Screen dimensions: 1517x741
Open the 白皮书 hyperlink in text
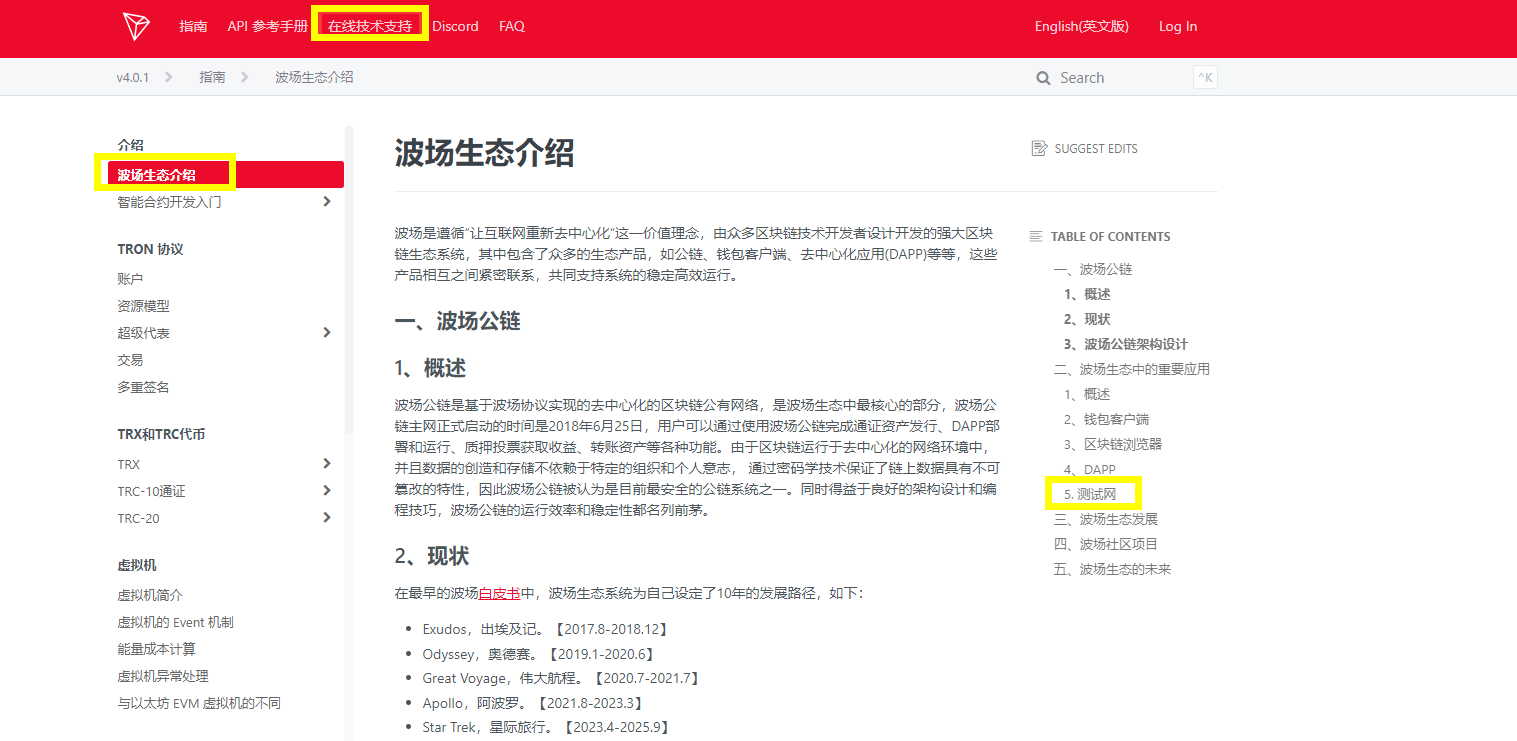[499, 593]
